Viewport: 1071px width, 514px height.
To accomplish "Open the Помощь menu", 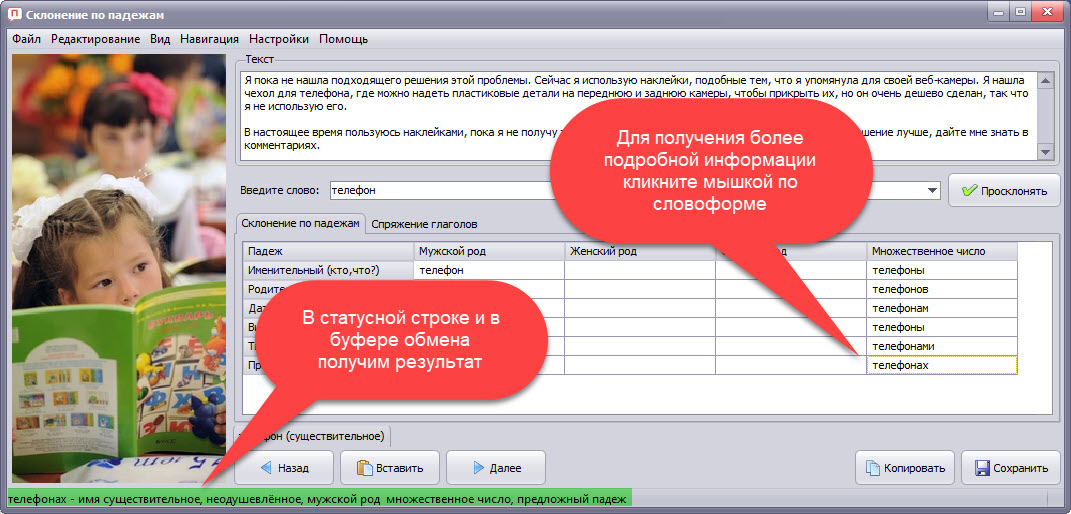I will coord(344,39).
